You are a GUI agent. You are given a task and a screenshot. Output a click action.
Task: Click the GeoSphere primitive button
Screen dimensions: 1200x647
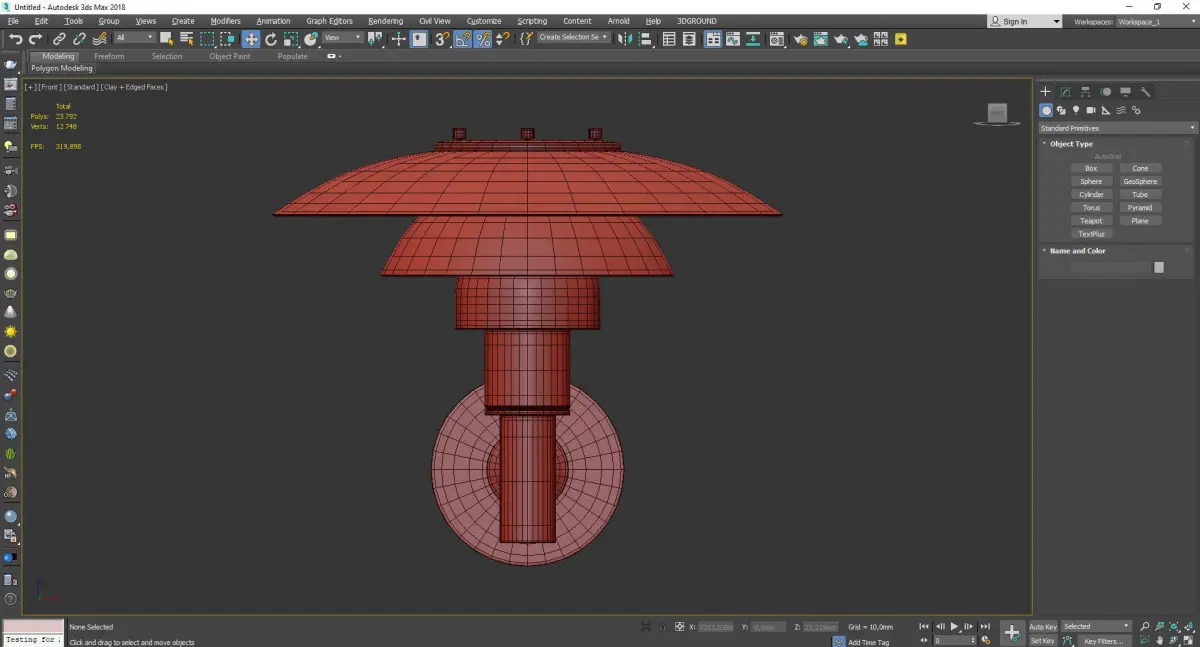pyautogui.click(x=1140, y=181)
